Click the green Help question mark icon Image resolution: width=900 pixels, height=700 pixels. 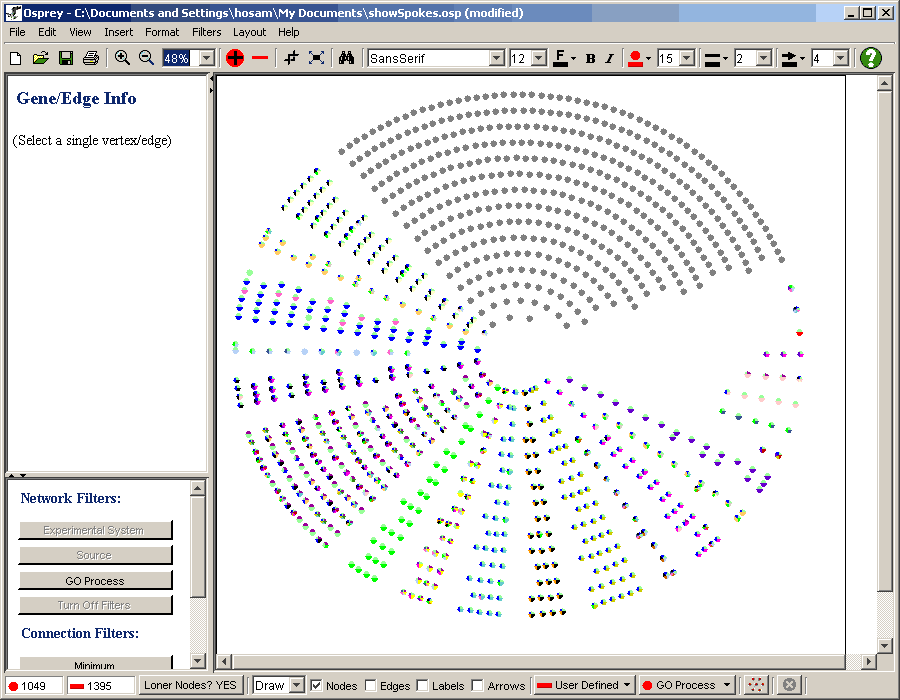tap(871, 58)
